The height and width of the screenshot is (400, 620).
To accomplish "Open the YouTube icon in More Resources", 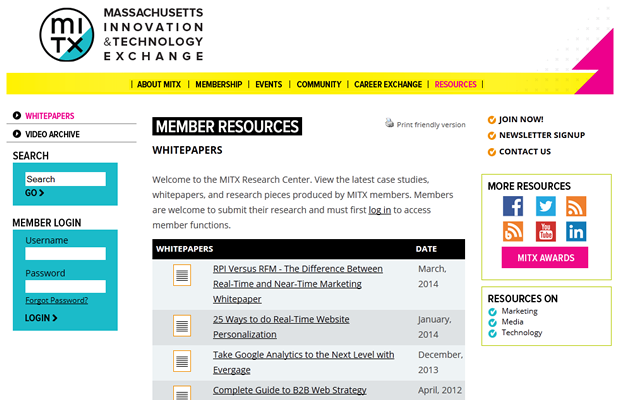I will point(546,231).
